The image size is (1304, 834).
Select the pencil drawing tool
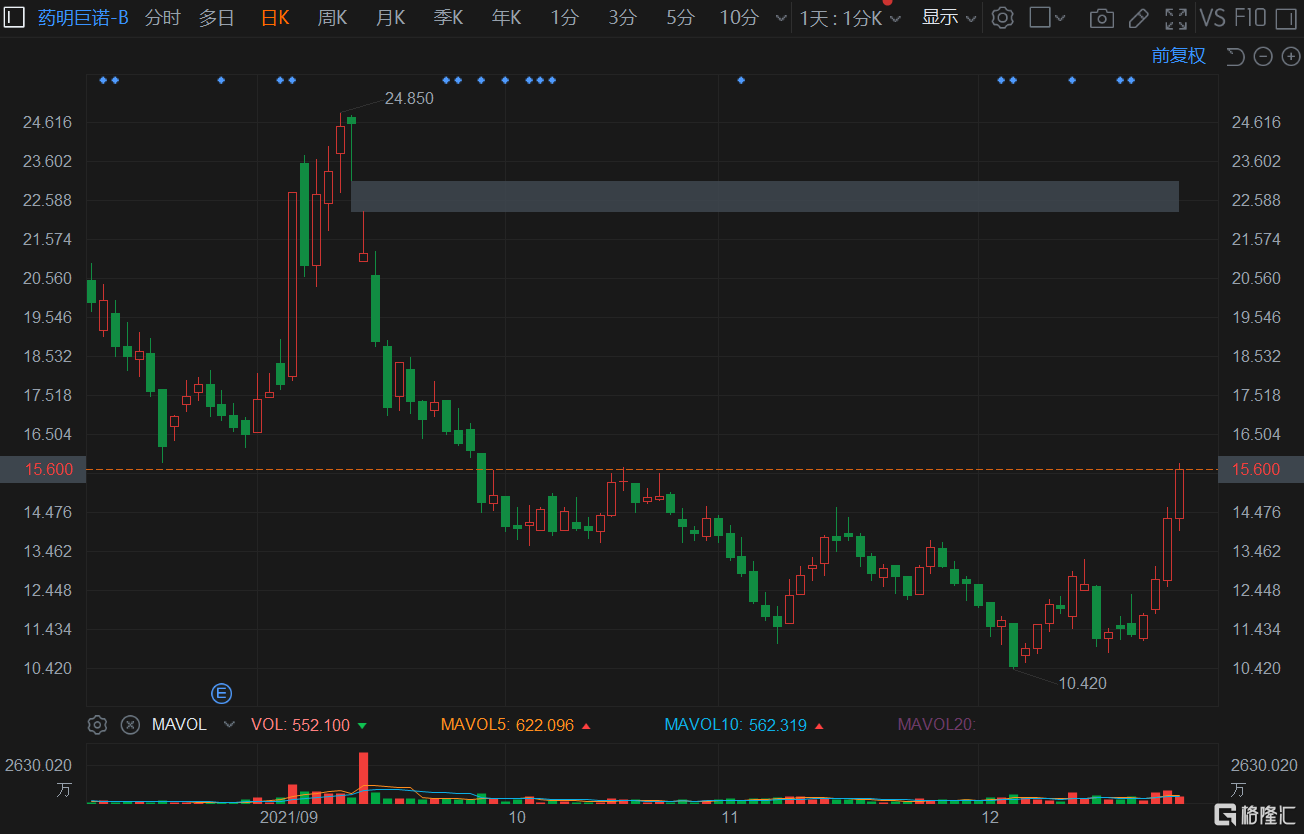1138,18
